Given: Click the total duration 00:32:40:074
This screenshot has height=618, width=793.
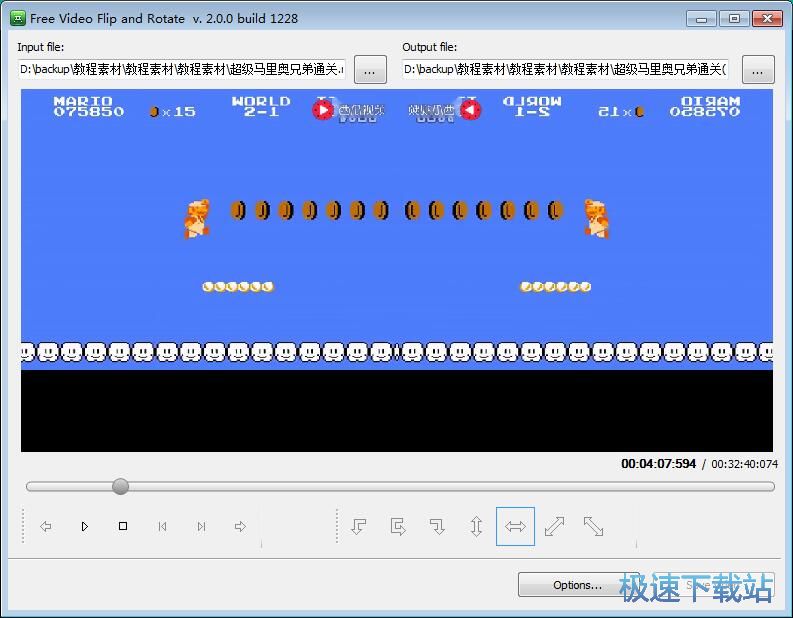Looking at the screenshot, I should (744, 464).
